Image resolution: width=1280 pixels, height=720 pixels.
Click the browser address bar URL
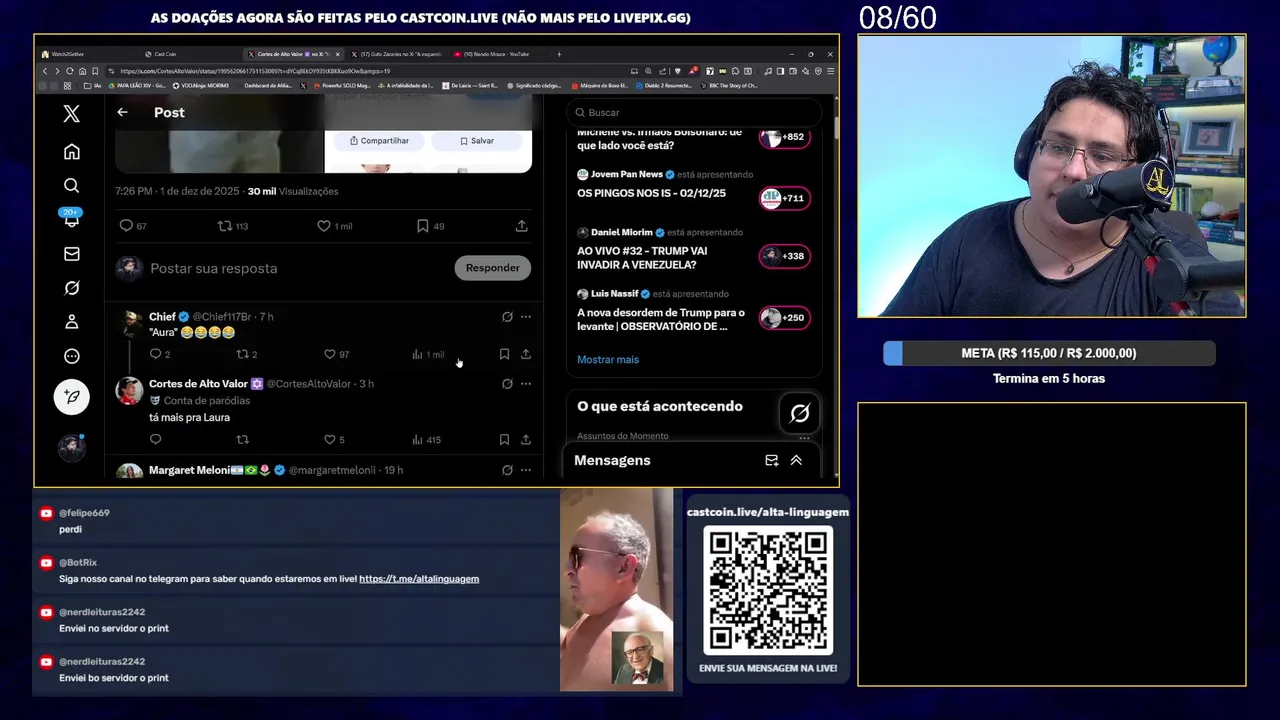255,71
